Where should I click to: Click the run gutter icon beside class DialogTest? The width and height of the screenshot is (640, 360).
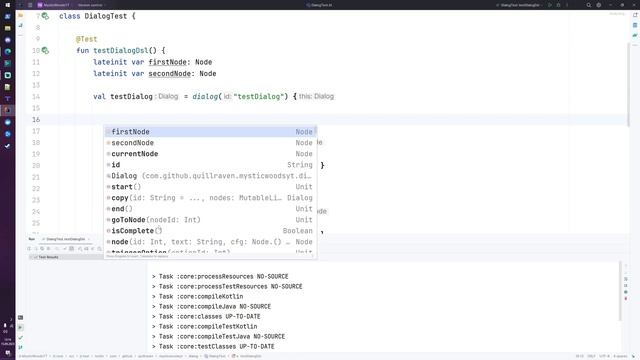click(45, 16)
